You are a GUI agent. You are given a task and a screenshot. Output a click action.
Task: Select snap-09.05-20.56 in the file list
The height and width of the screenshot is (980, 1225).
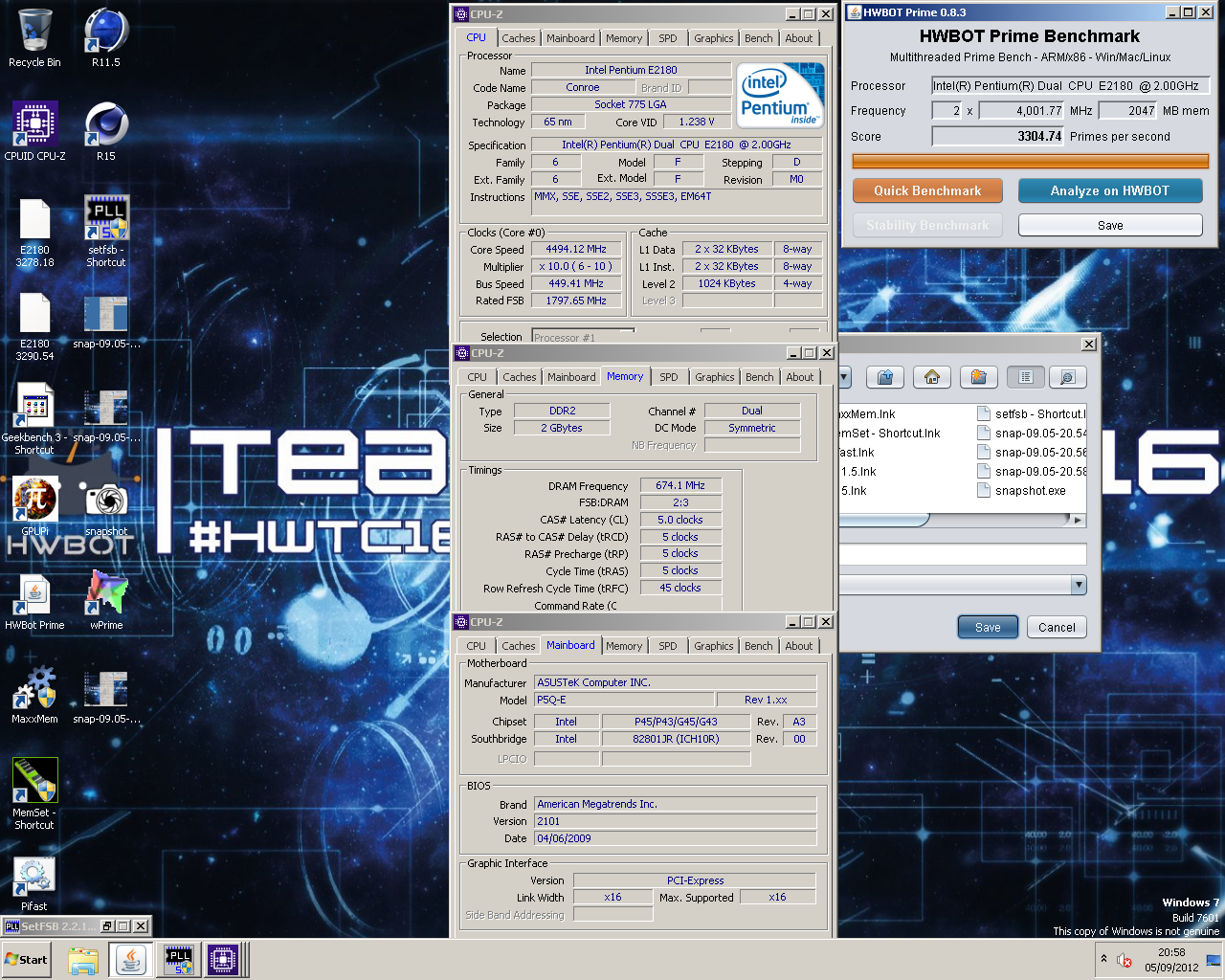(1032, 453)
